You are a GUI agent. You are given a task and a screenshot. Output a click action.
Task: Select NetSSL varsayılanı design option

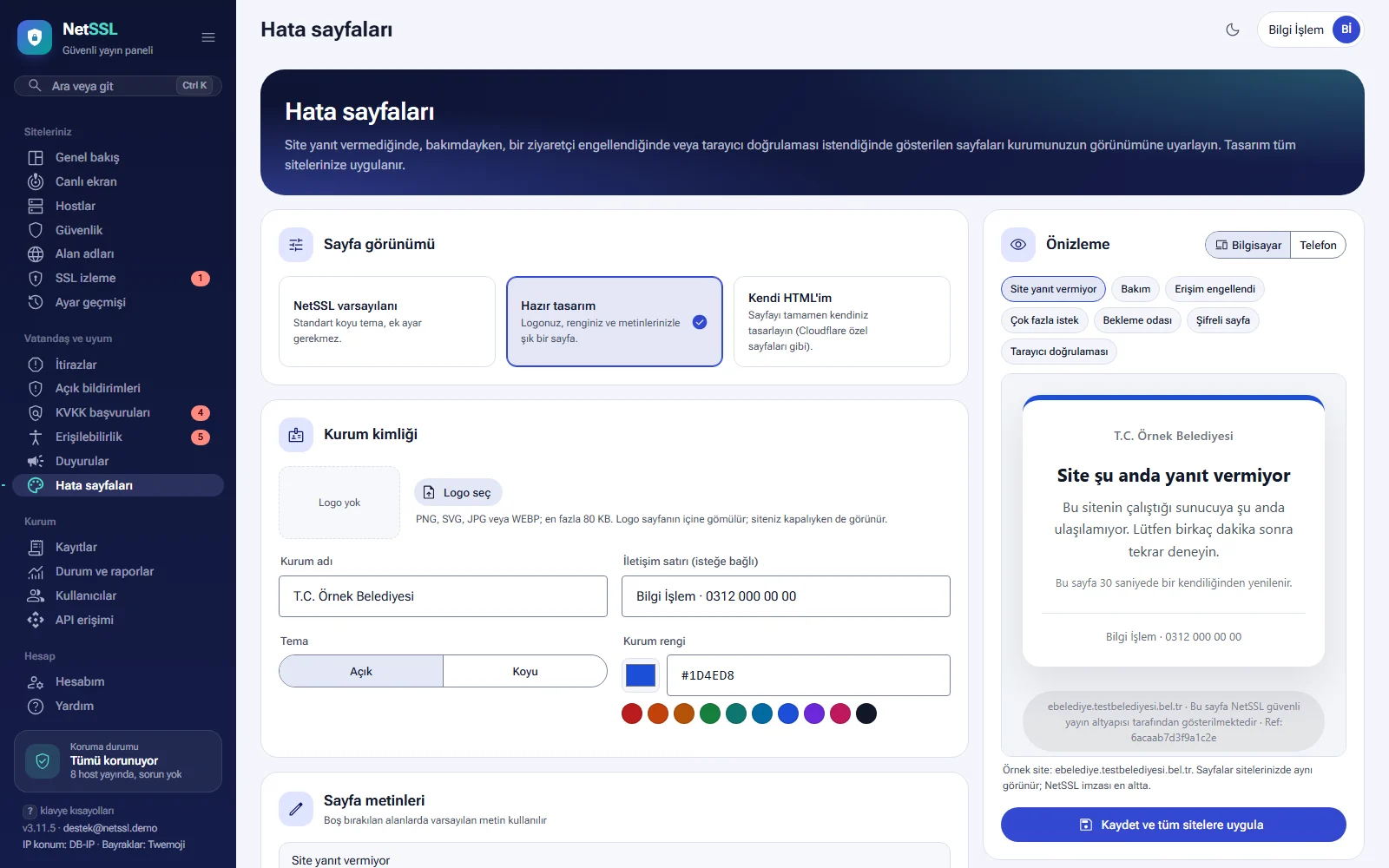pyautogui.click(x=387, y=322)
